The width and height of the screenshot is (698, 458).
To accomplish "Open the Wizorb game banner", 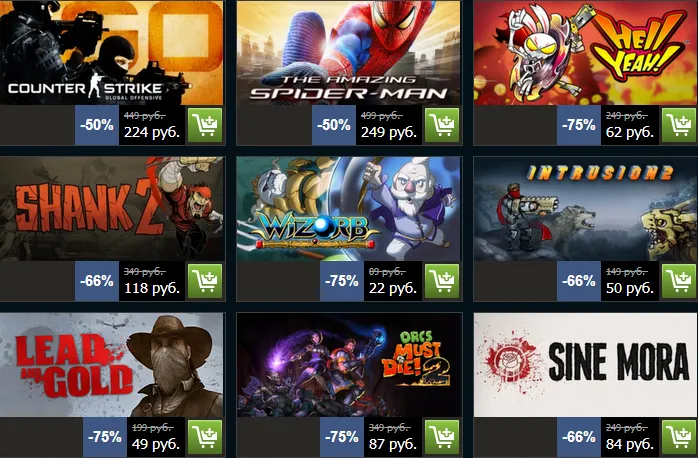I will (x=349, y=208).
